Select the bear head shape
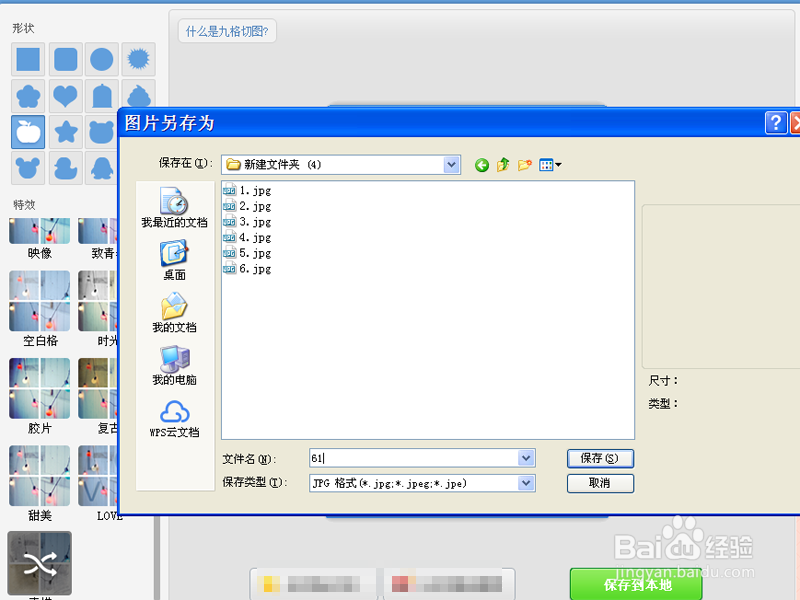Screen dimensions: 800x600 pyautogui.click(x=101, y=132)
